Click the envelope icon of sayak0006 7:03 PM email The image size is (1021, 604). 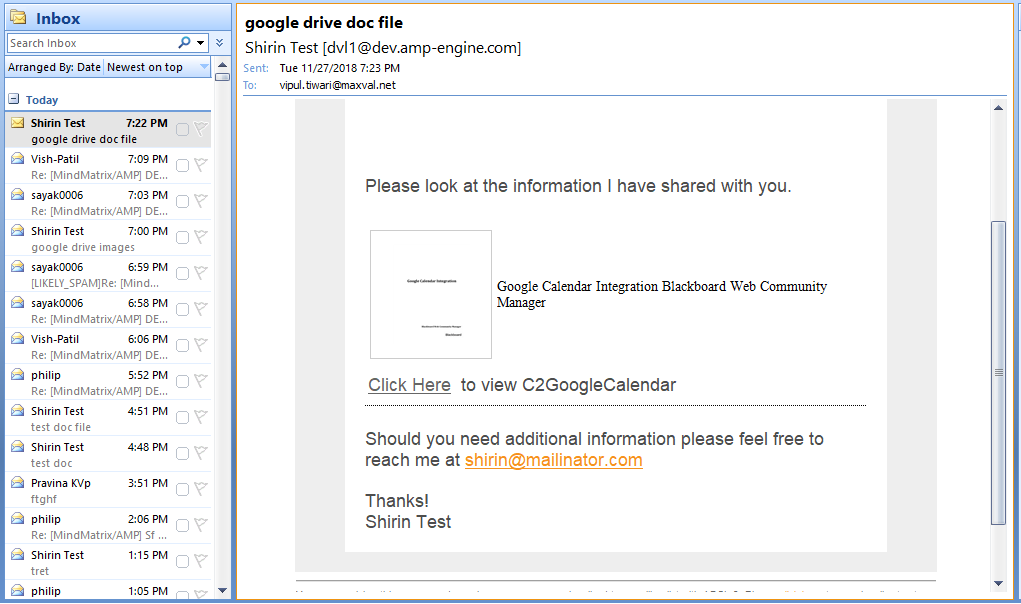tap(18, 195)
